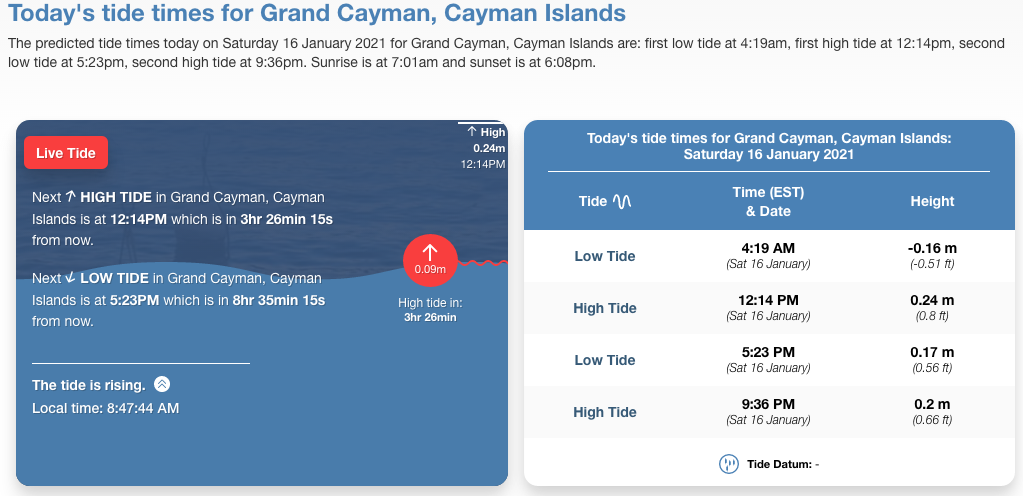1023x496 pixels.
Task: Click the Local time 8:47:44 AM text
Action: (x=106, y=408)
